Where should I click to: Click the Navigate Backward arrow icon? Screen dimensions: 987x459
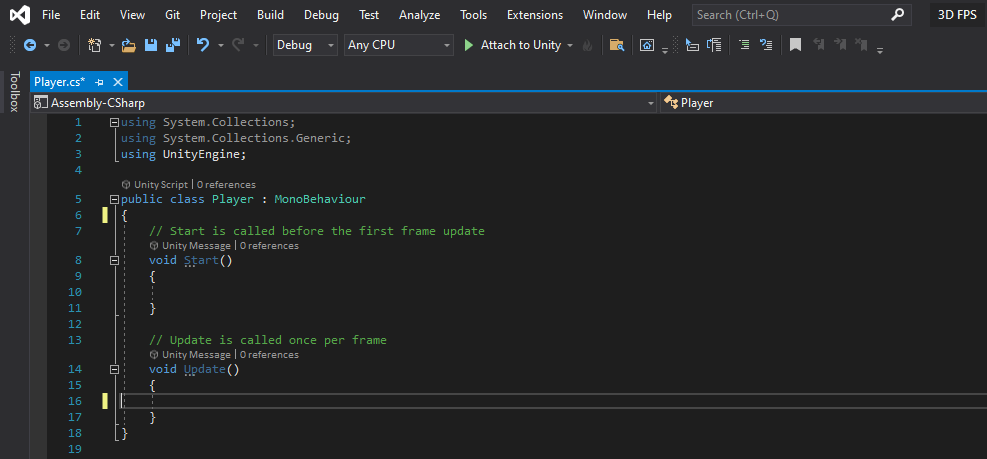pyautogui.click(x=30, y=45)
